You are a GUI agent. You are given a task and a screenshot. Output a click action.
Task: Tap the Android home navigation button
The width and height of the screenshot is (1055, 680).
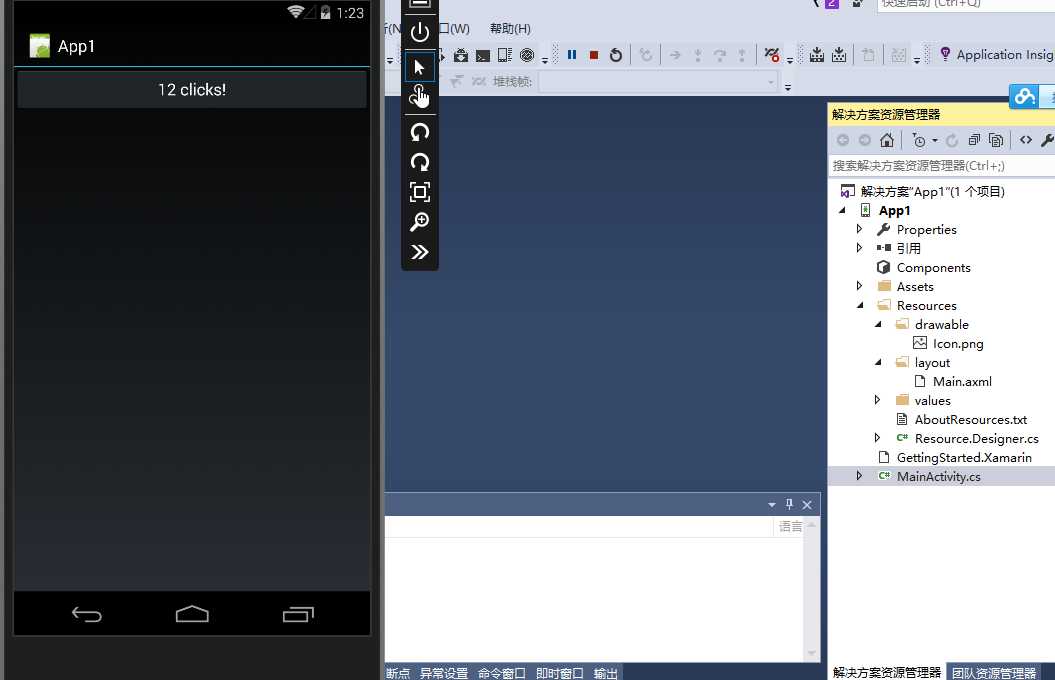point(192,613)
